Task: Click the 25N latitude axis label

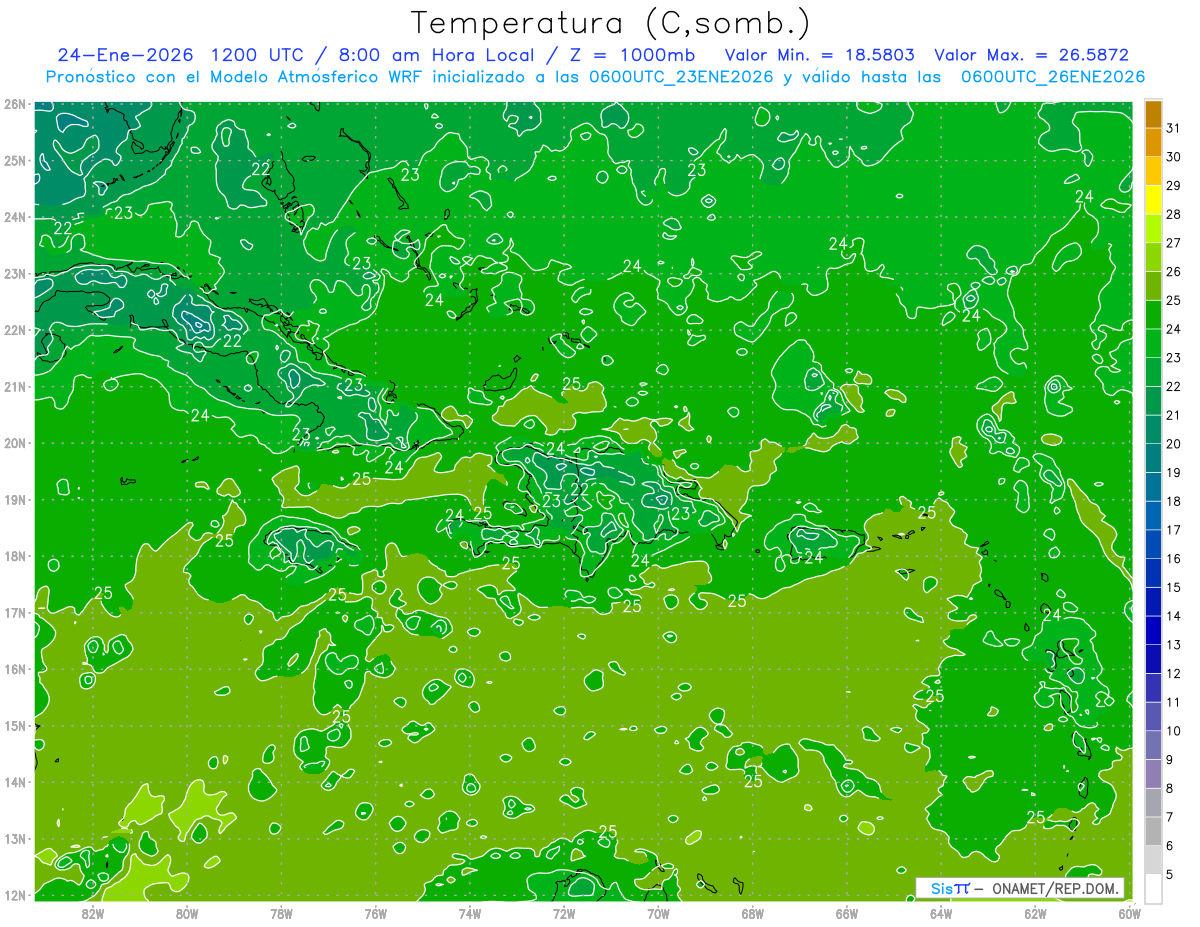Action: 14,160
